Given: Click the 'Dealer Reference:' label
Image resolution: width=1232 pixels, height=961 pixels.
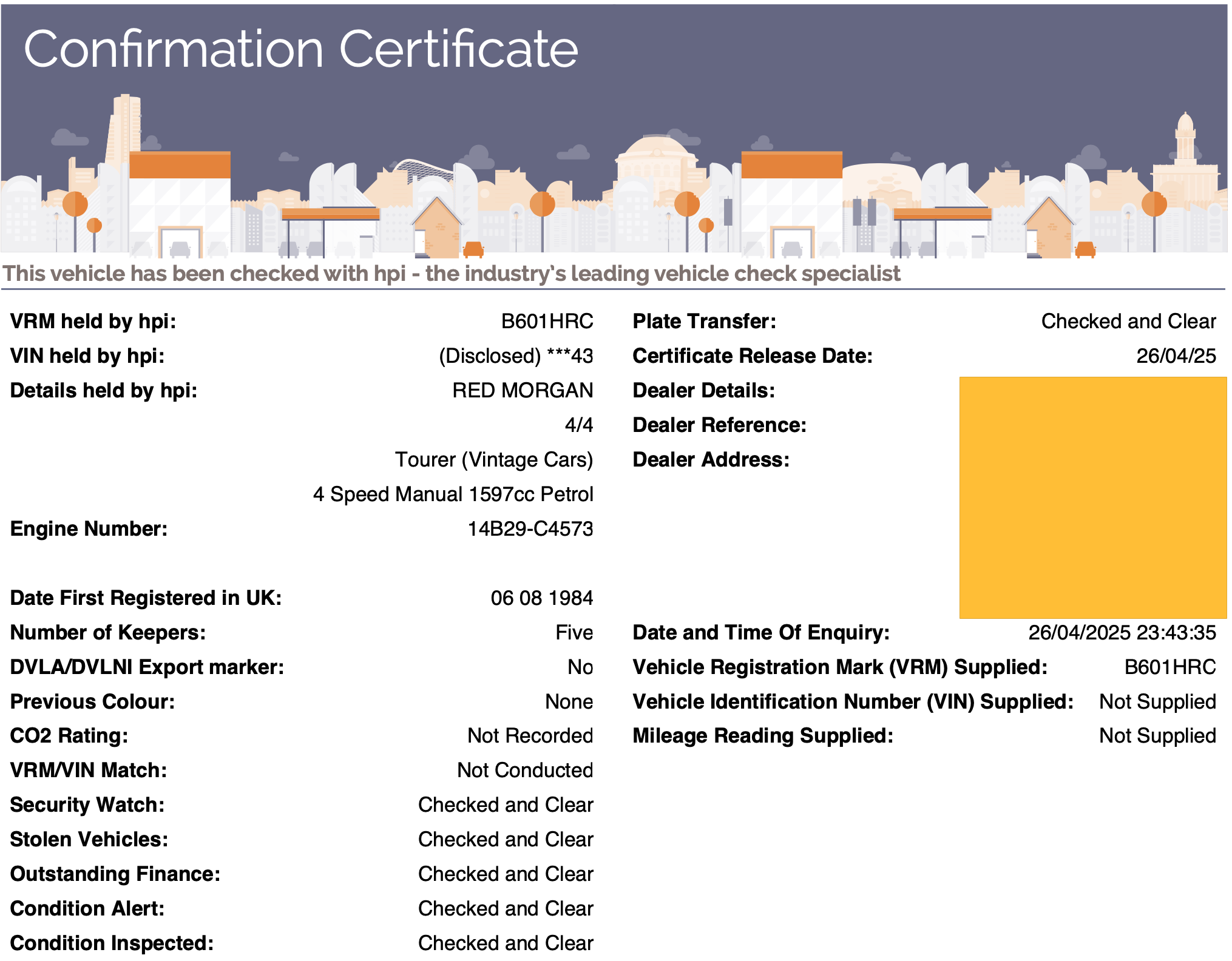Looking at the screenshot, I should pyautogui.click(x=719, y=425).
